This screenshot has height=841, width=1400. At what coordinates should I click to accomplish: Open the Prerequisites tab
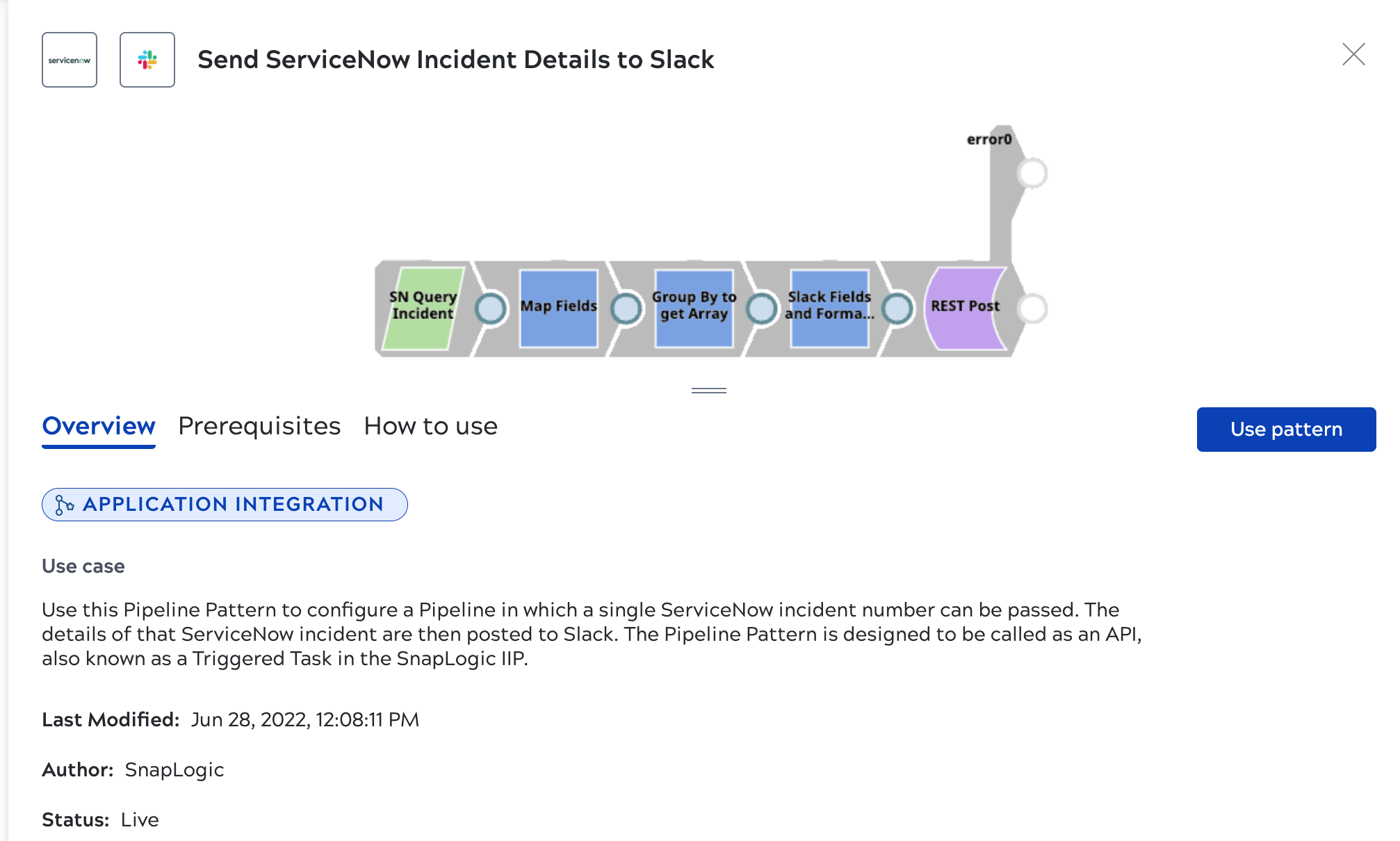click(259, 426)
